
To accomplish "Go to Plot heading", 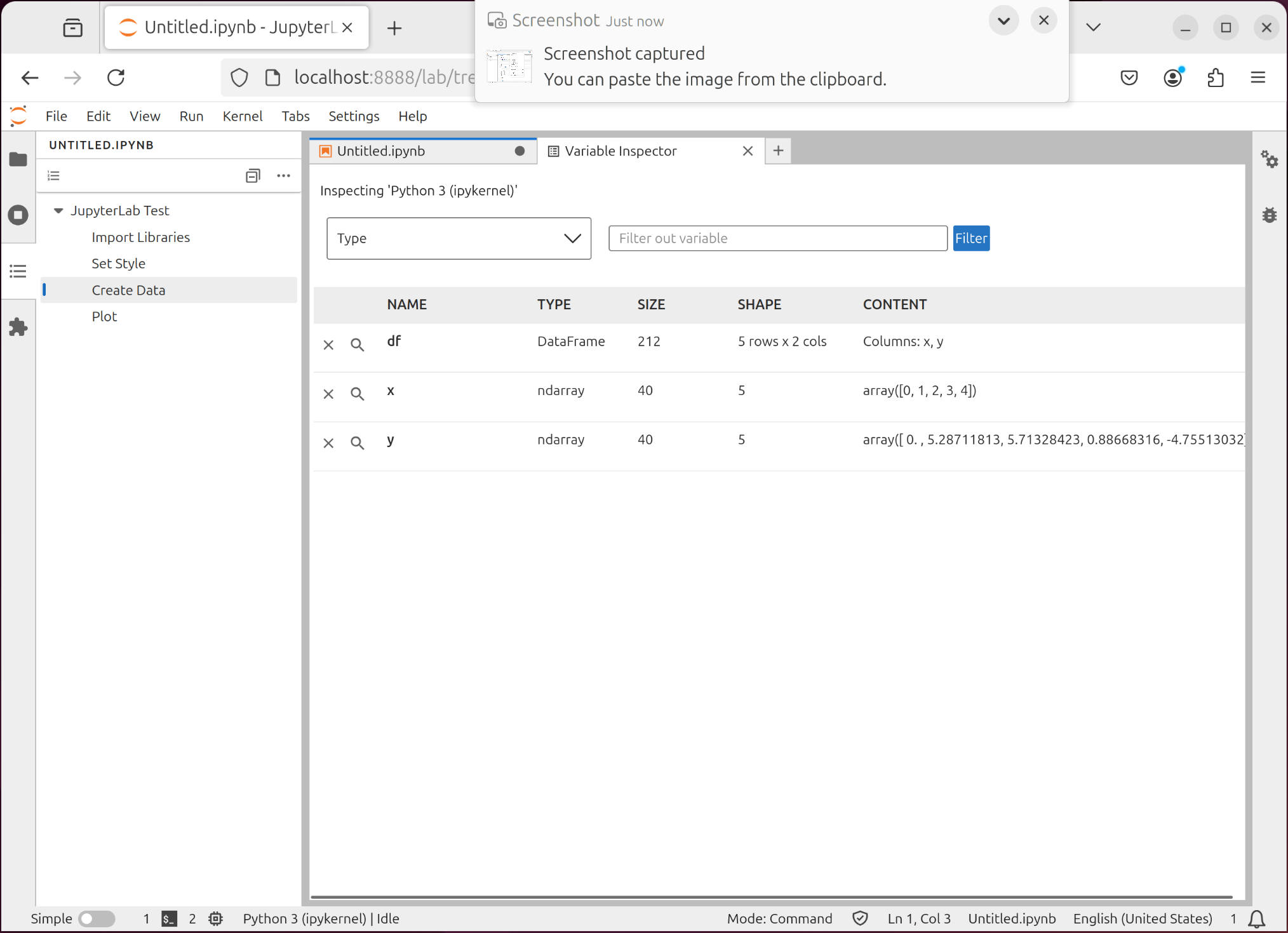I will click(104, 316).
